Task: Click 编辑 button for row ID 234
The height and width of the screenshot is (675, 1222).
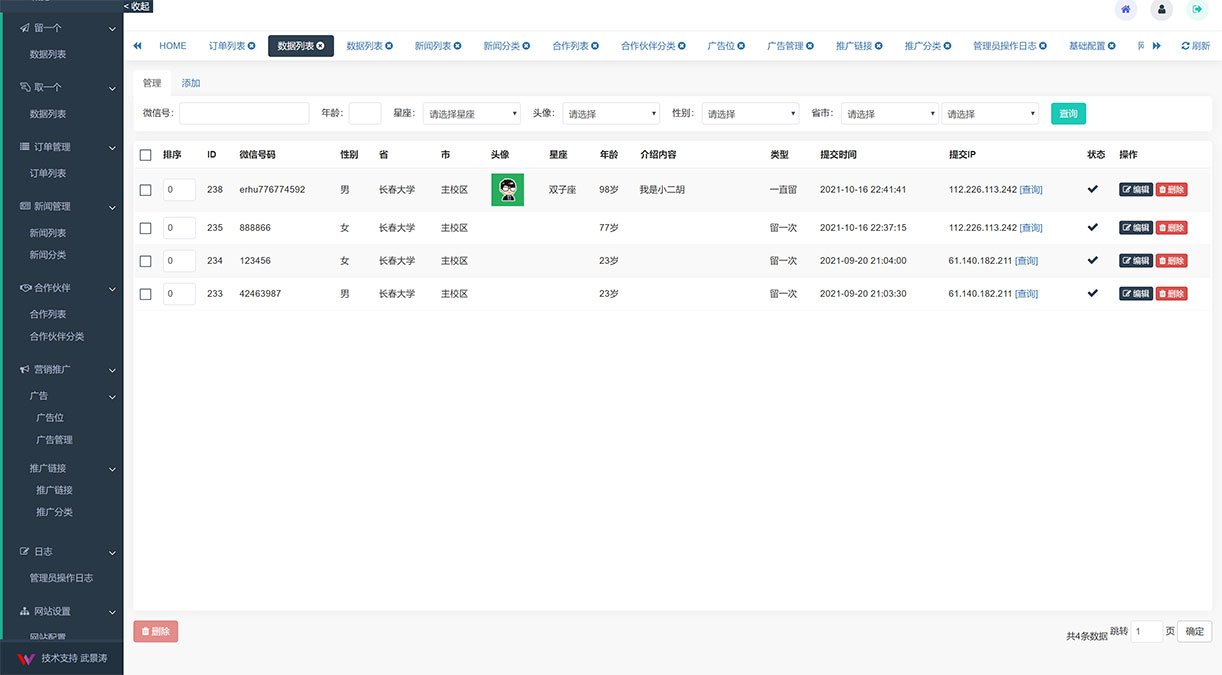Action: tap(1135, 261)
